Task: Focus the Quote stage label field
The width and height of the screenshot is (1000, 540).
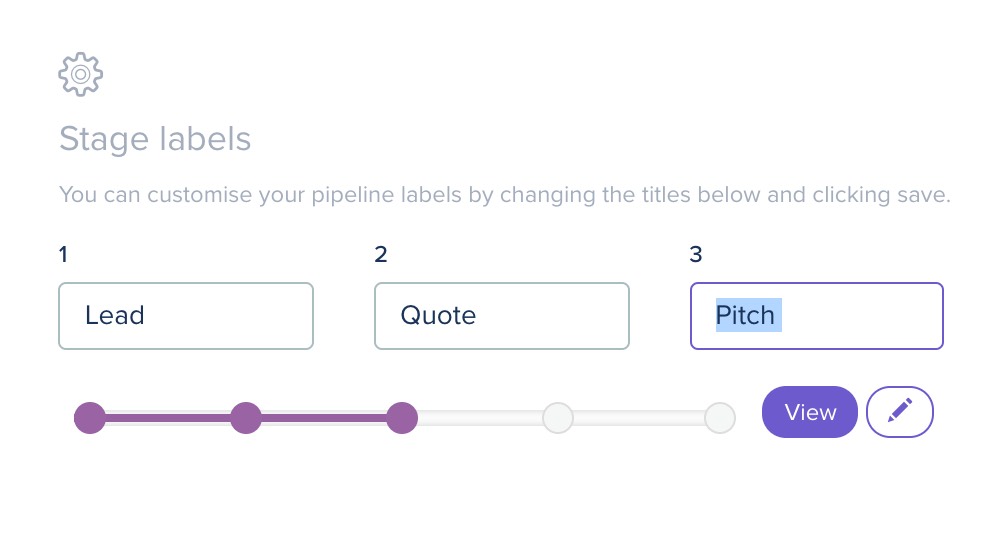Action: pos(502,316)
